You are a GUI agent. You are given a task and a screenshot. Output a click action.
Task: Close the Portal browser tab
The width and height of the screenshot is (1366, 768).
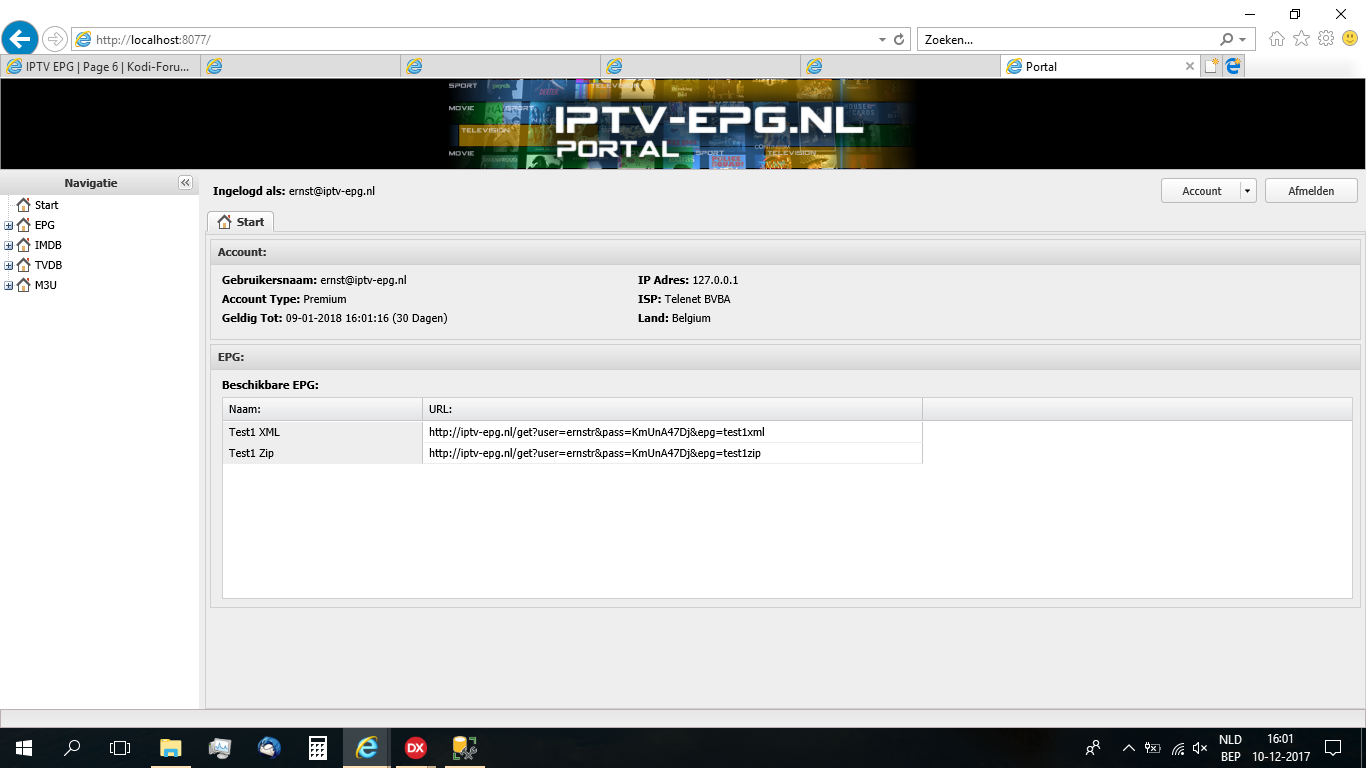1189,66
